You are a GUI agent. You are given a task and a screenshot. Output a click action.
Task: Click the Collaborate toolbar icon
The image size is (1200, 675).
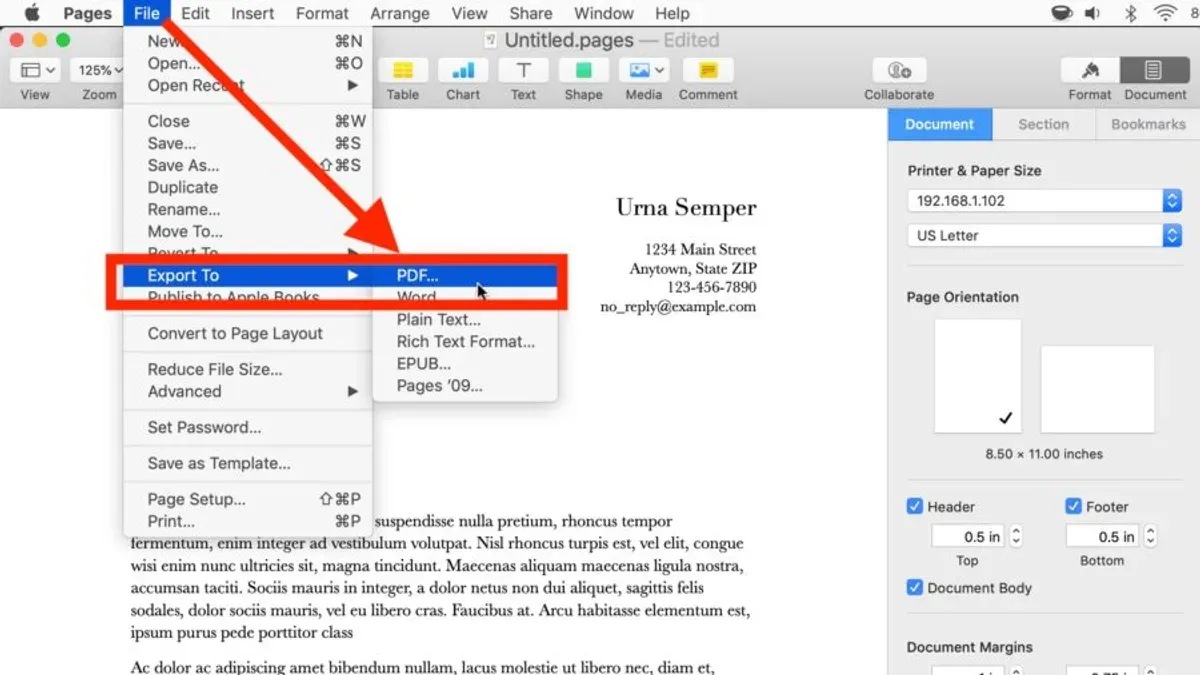point(899,70)
